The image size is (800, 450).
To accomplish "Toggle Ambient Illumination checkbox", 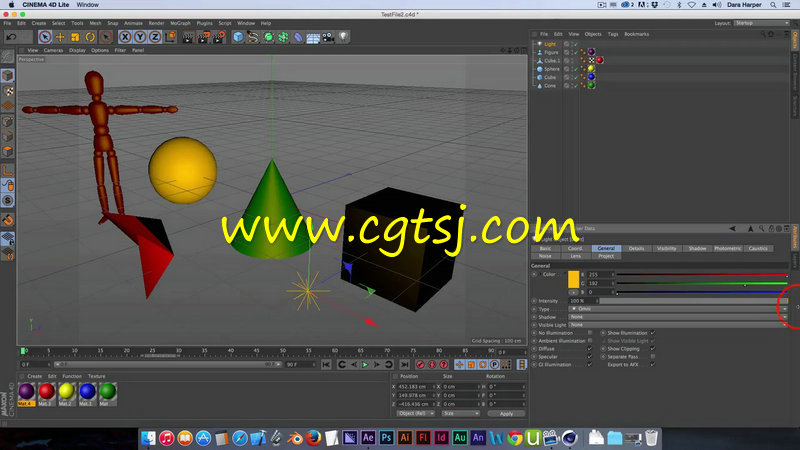I will pos(590,341).
